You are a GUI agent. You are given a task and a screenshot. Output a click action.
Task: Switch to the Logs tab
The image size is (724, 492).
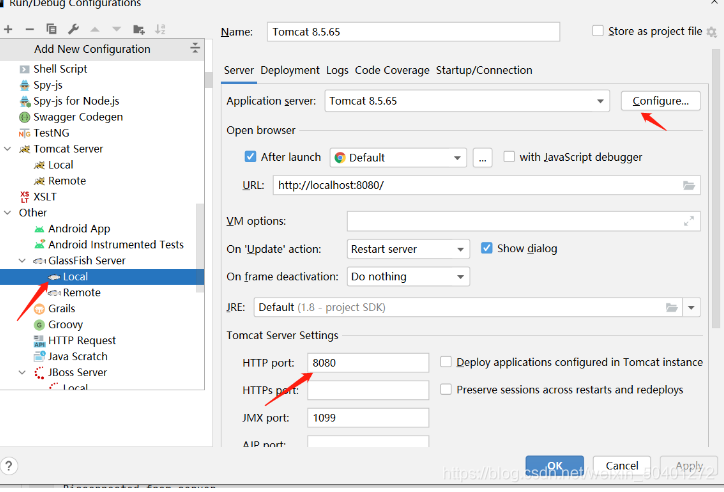[x=337, y=70]
